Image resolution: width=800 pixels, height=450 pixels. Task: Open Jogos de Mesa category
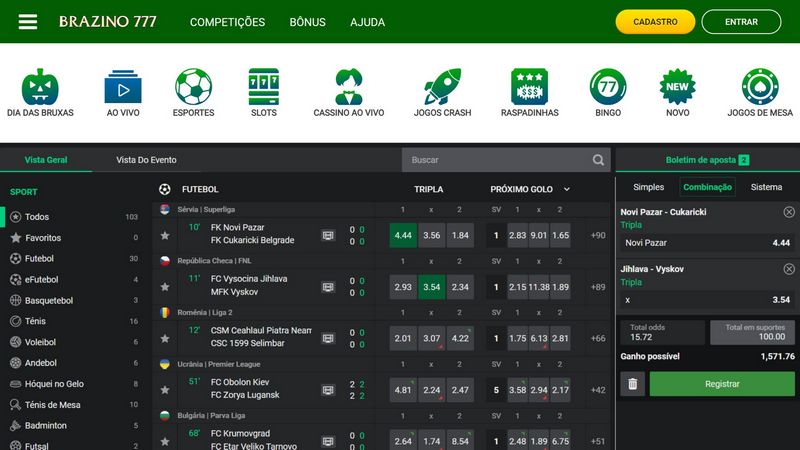(x=760, y=92)
